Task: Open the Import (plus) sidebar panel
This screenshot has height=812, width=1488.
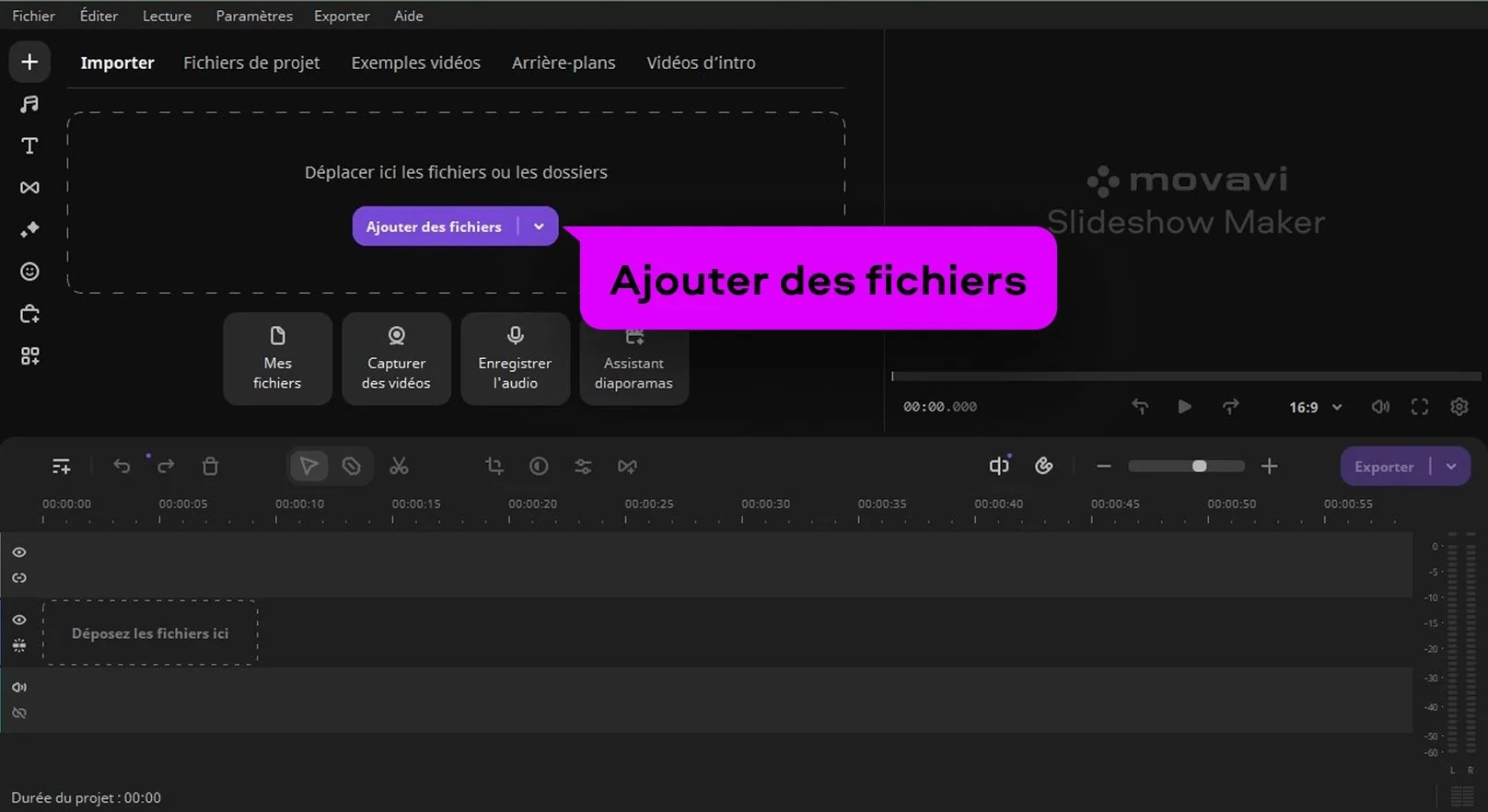Action: tap(29, 62)
